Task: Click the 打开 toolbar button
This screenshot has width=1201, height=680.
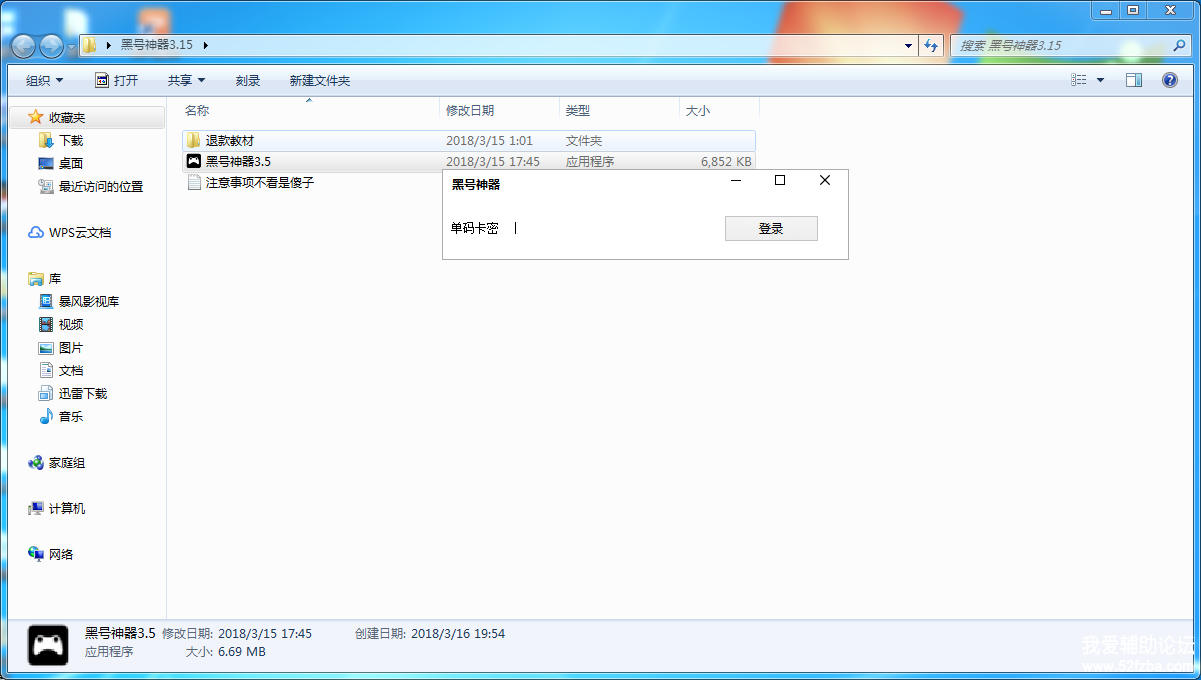Action: pyautogui.click(x=116, y=80)
